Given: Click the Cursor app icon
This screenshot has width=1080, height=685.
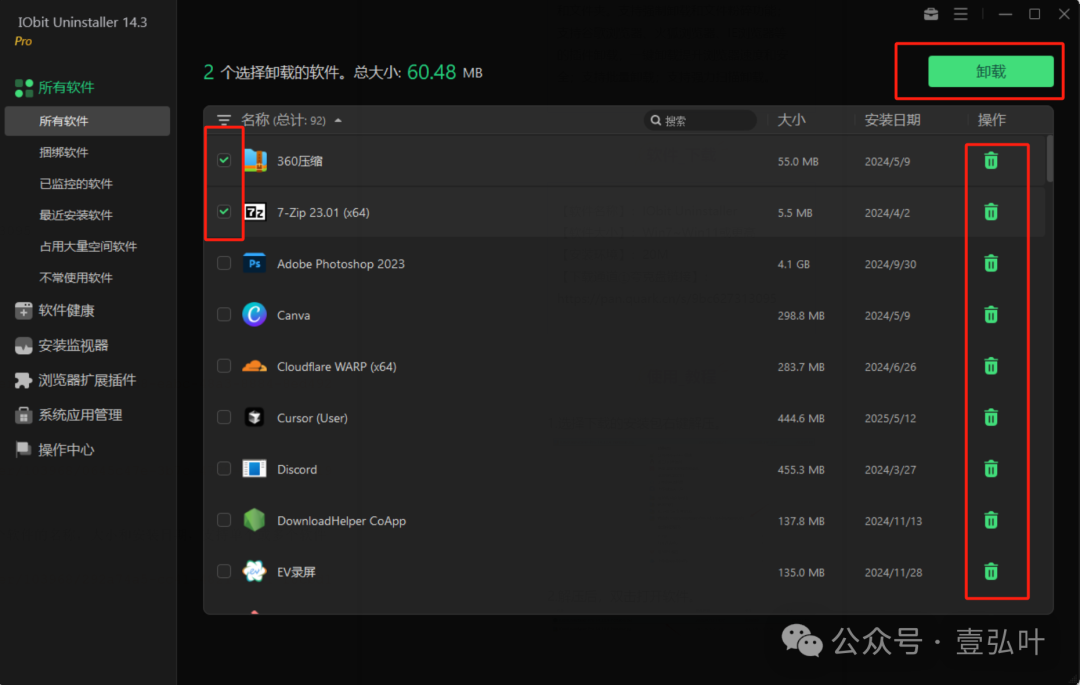Looking at the screenshot, I should pos(254,417).
